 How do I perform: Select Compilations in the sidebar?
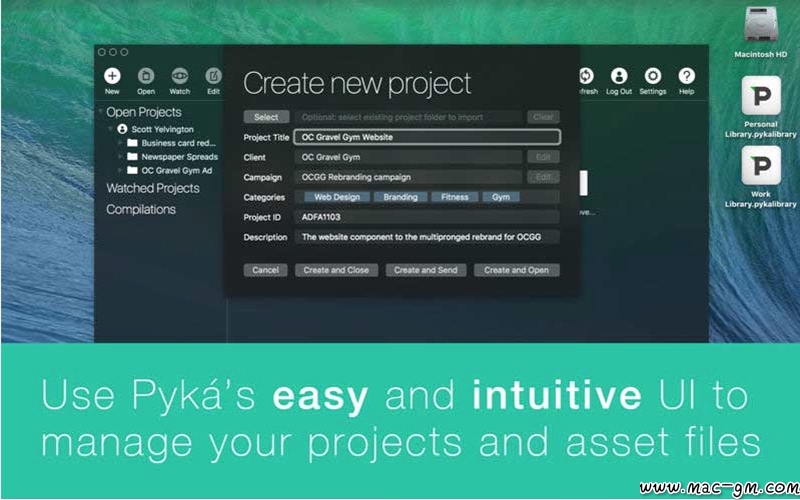tap(141, 209)
